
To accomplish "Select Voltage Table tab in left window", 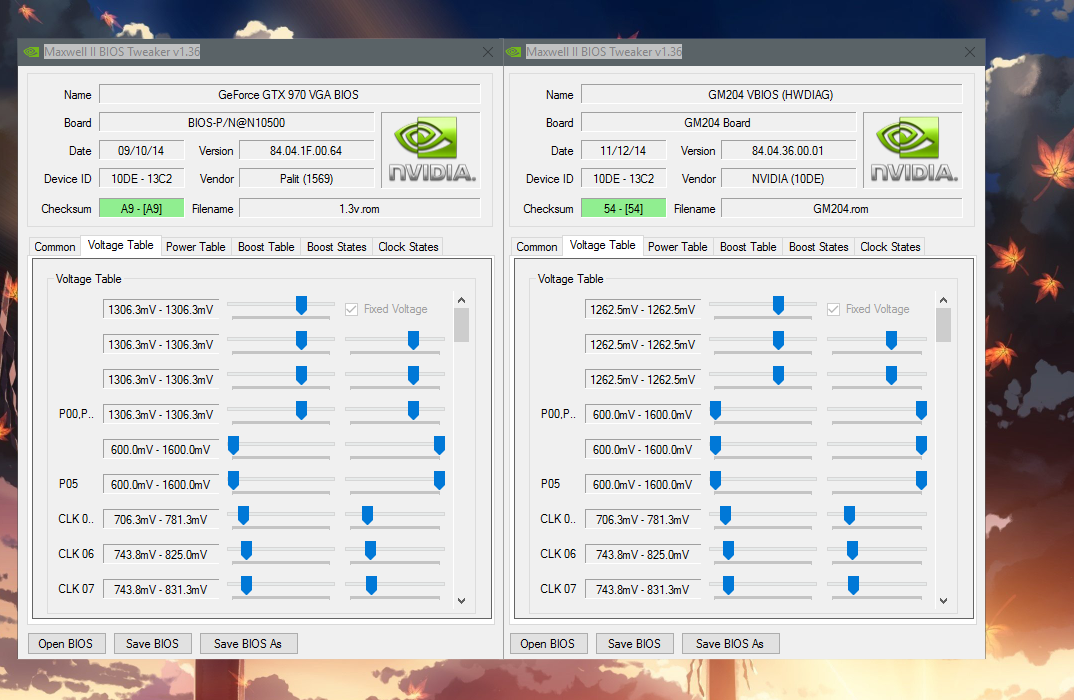I will click(121, 245).
